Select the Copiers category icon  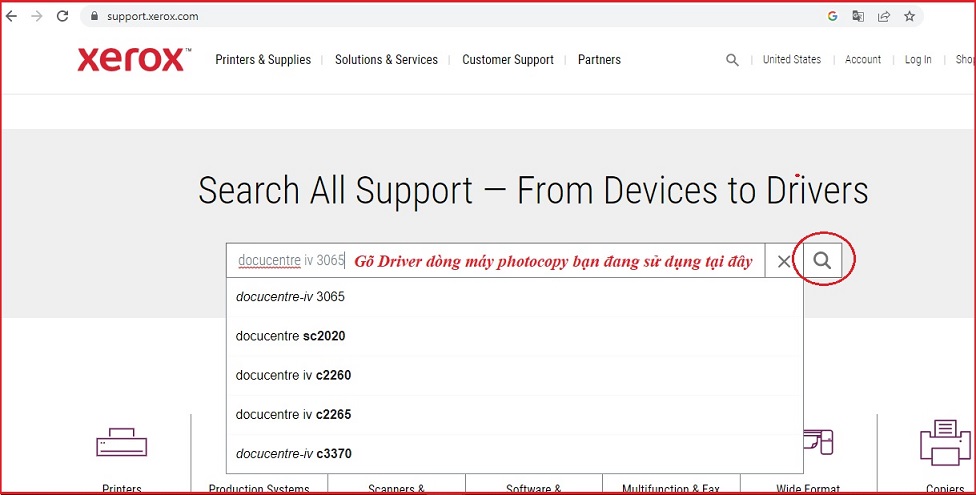tap(945, 442)
